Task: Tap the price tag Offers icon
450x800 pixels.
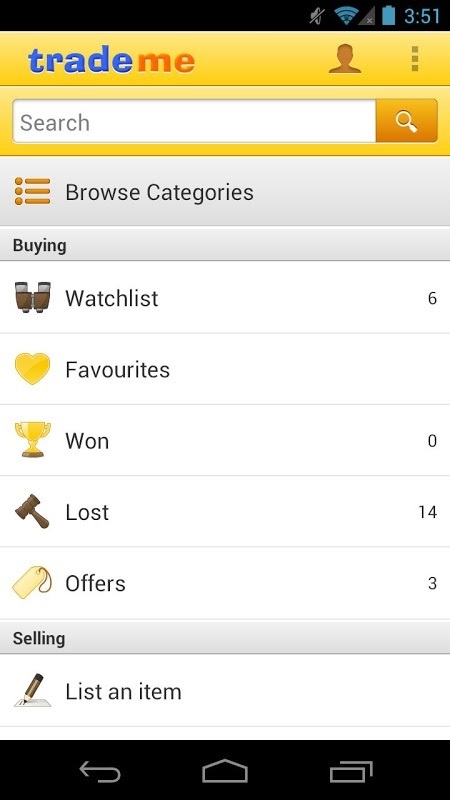Action: (33, 583)
